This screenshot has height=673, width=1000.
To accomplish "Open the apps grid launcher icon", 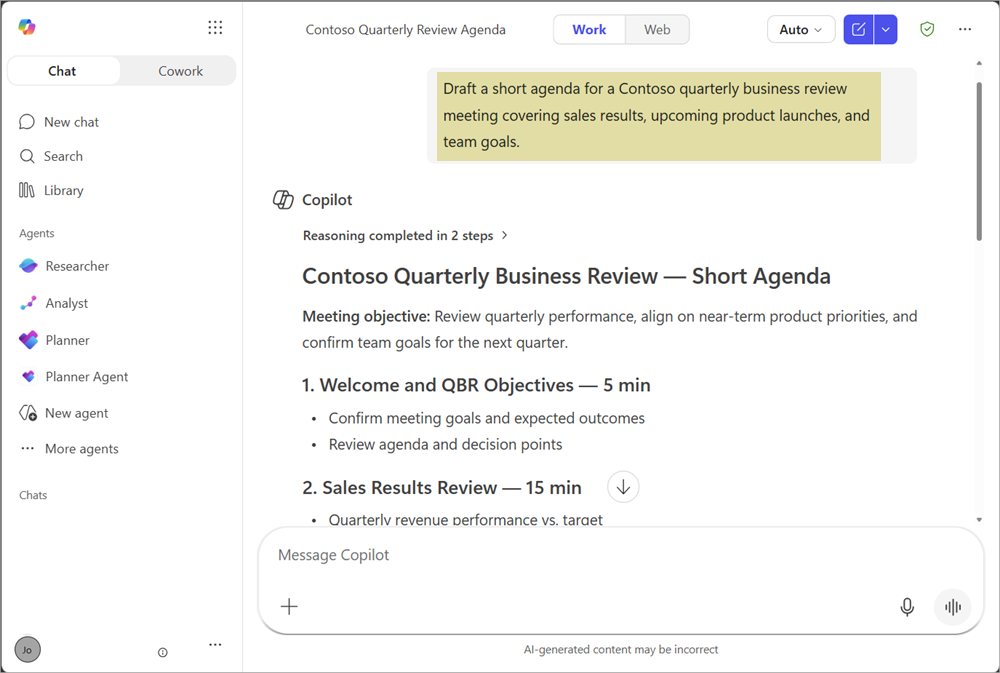I will (x=215, y=27).
